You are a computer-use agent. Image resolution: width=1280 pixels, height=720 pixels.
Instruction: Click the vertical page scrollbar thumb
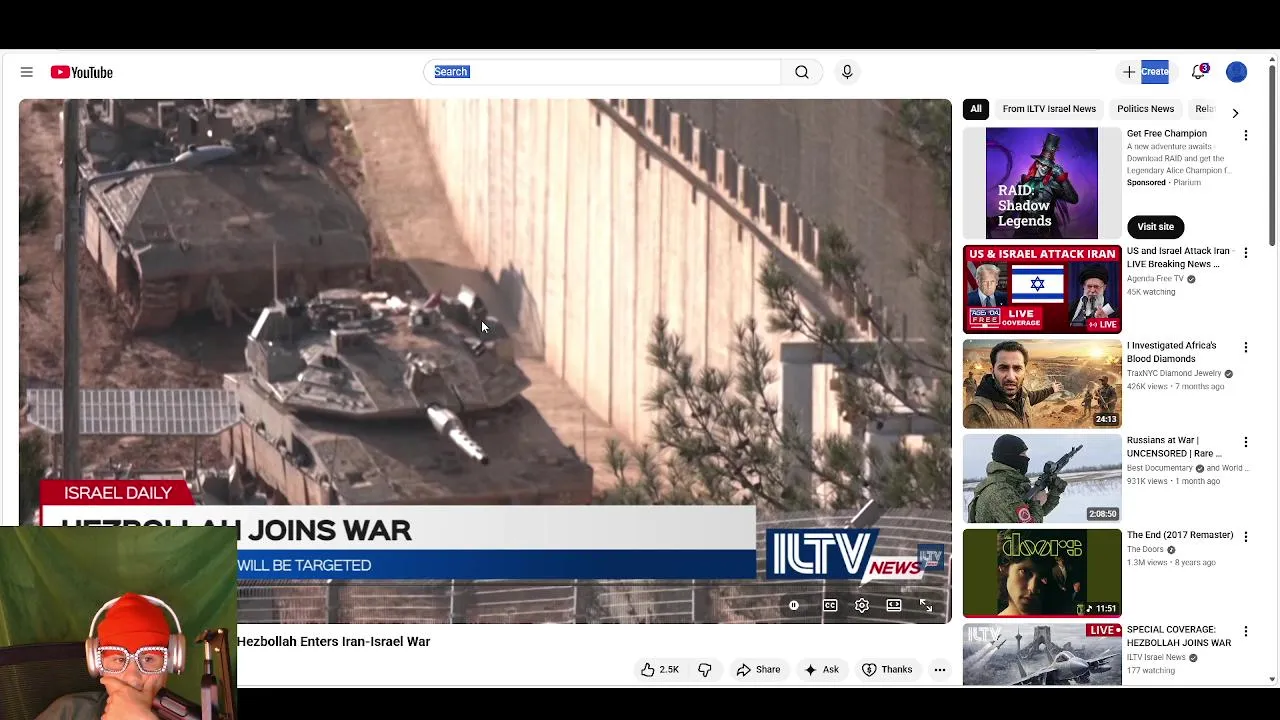[x=1273, y=155]
